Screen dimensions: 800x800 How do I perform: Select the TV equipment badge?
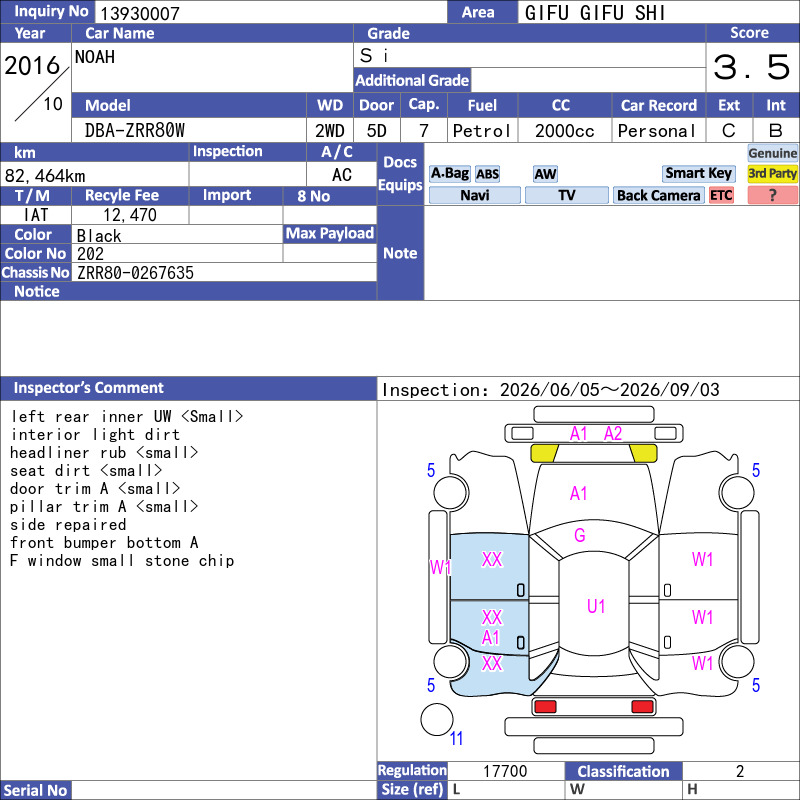(566, 195)
